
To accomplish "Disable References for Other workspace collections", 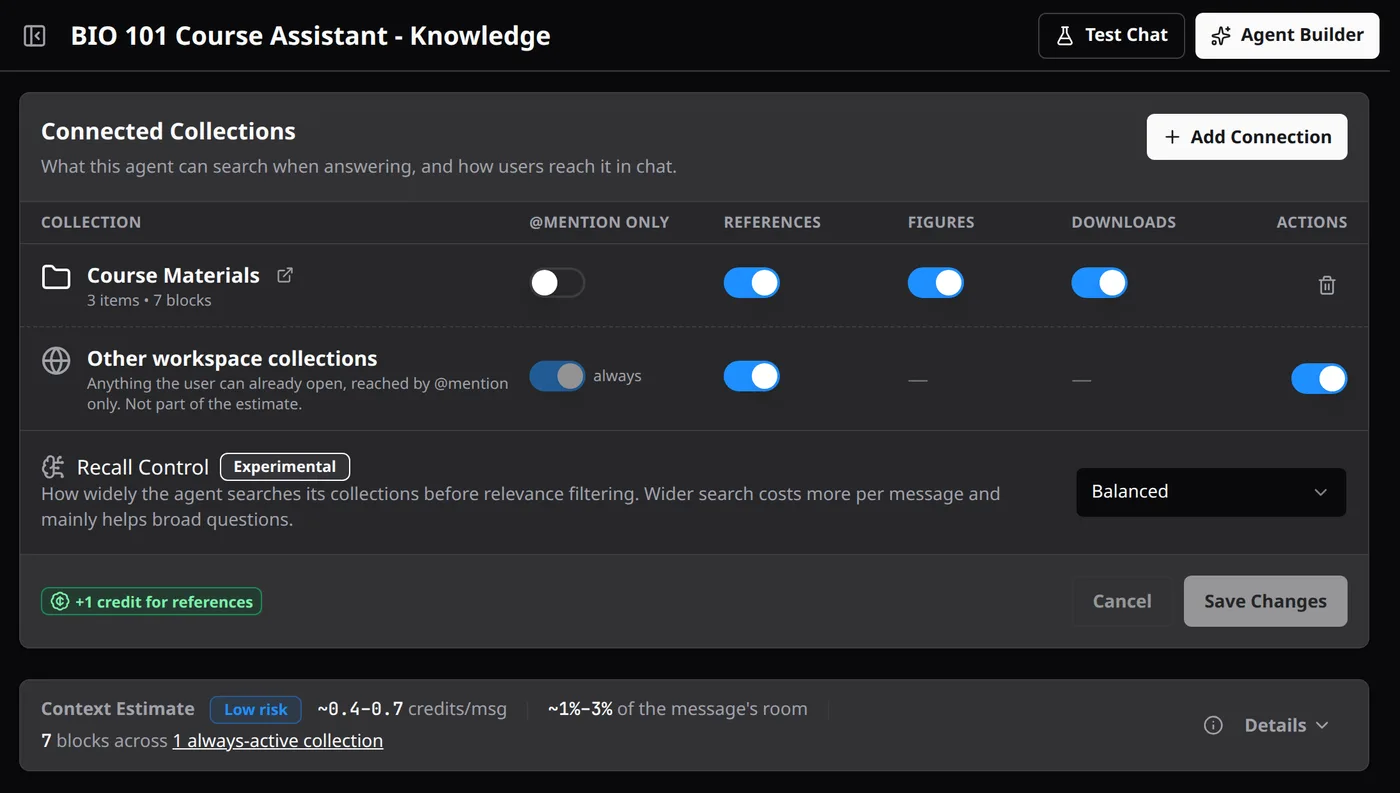I will [752, 376].
